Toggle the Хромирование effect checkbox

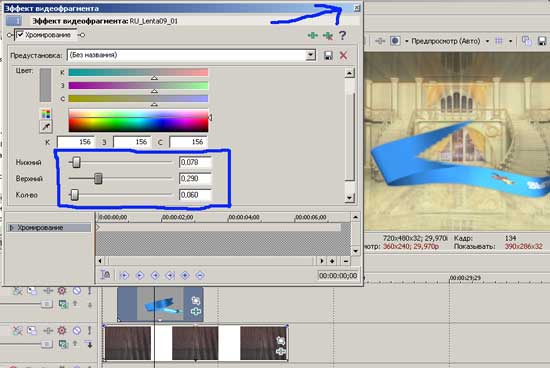20,34
